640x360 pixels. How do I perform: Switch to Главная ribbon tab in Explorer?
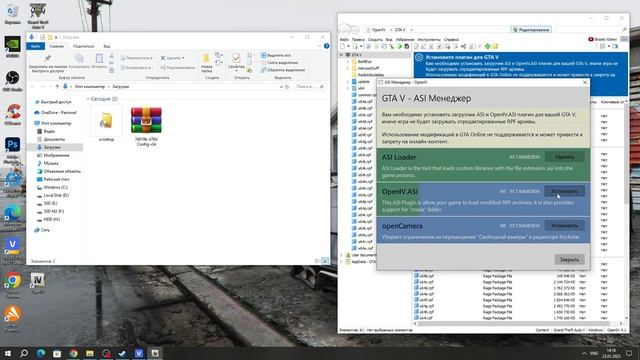coord(57,46)
